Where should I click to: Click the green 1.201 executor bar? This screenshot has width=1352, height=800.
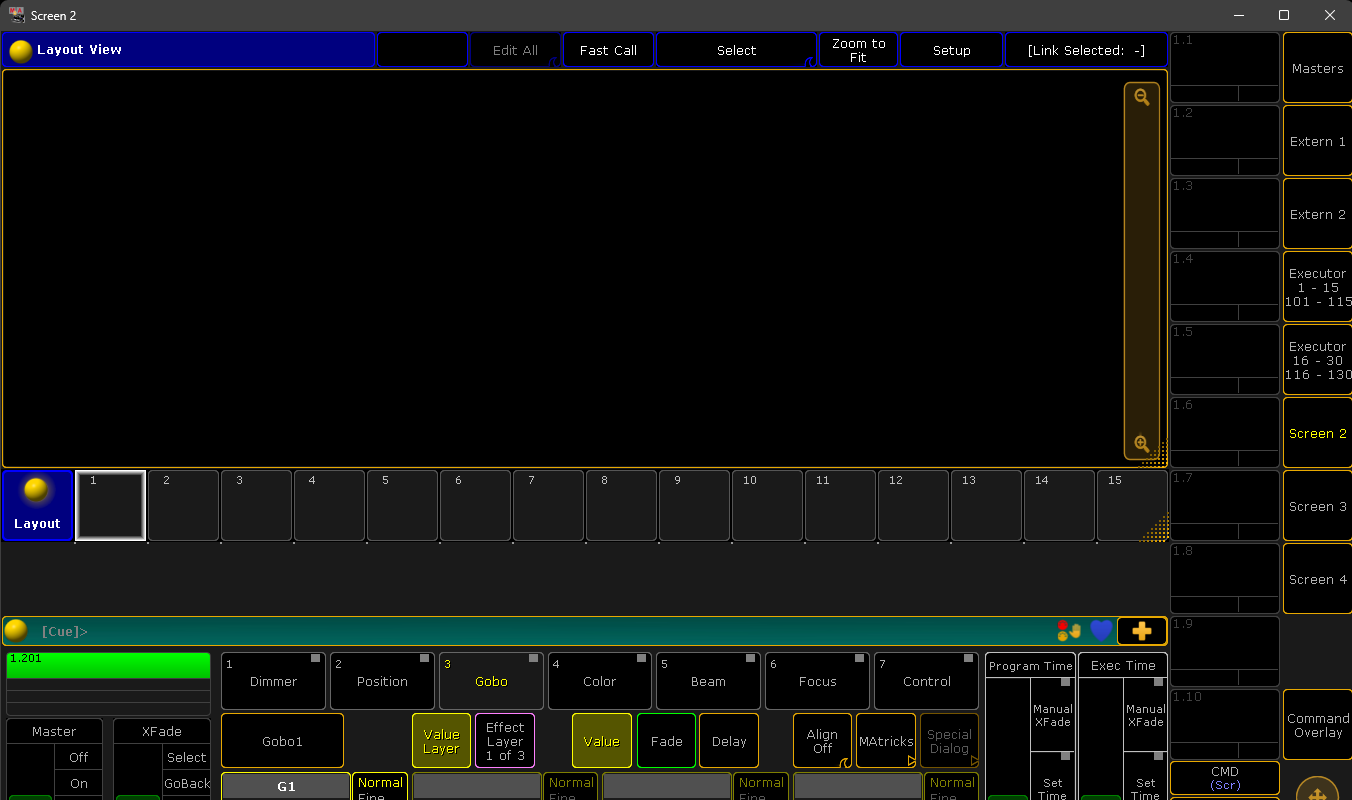click(x=108, y=665)
